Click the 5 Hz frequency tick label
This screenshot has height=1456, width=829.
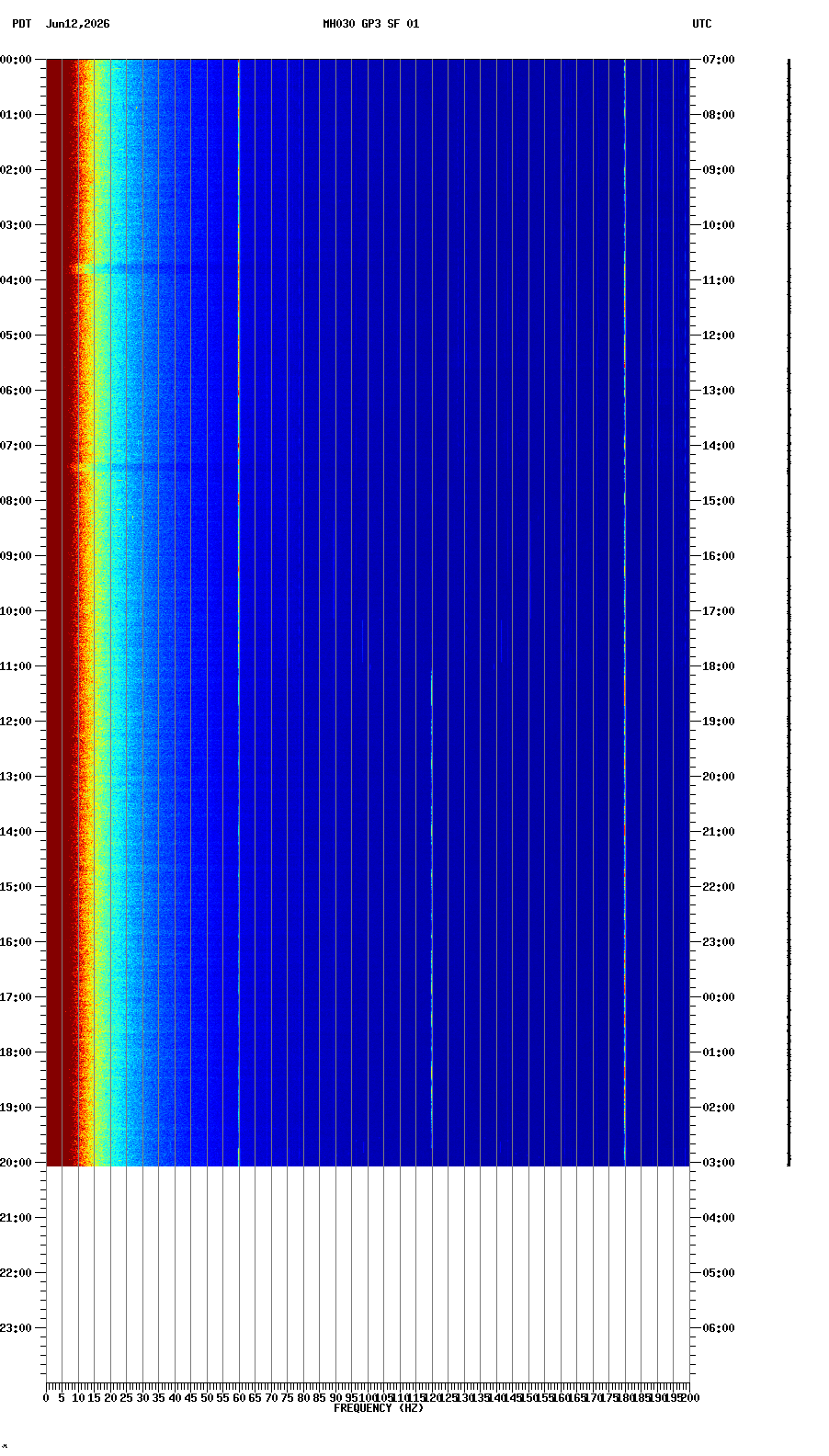tap(62, 1398)
